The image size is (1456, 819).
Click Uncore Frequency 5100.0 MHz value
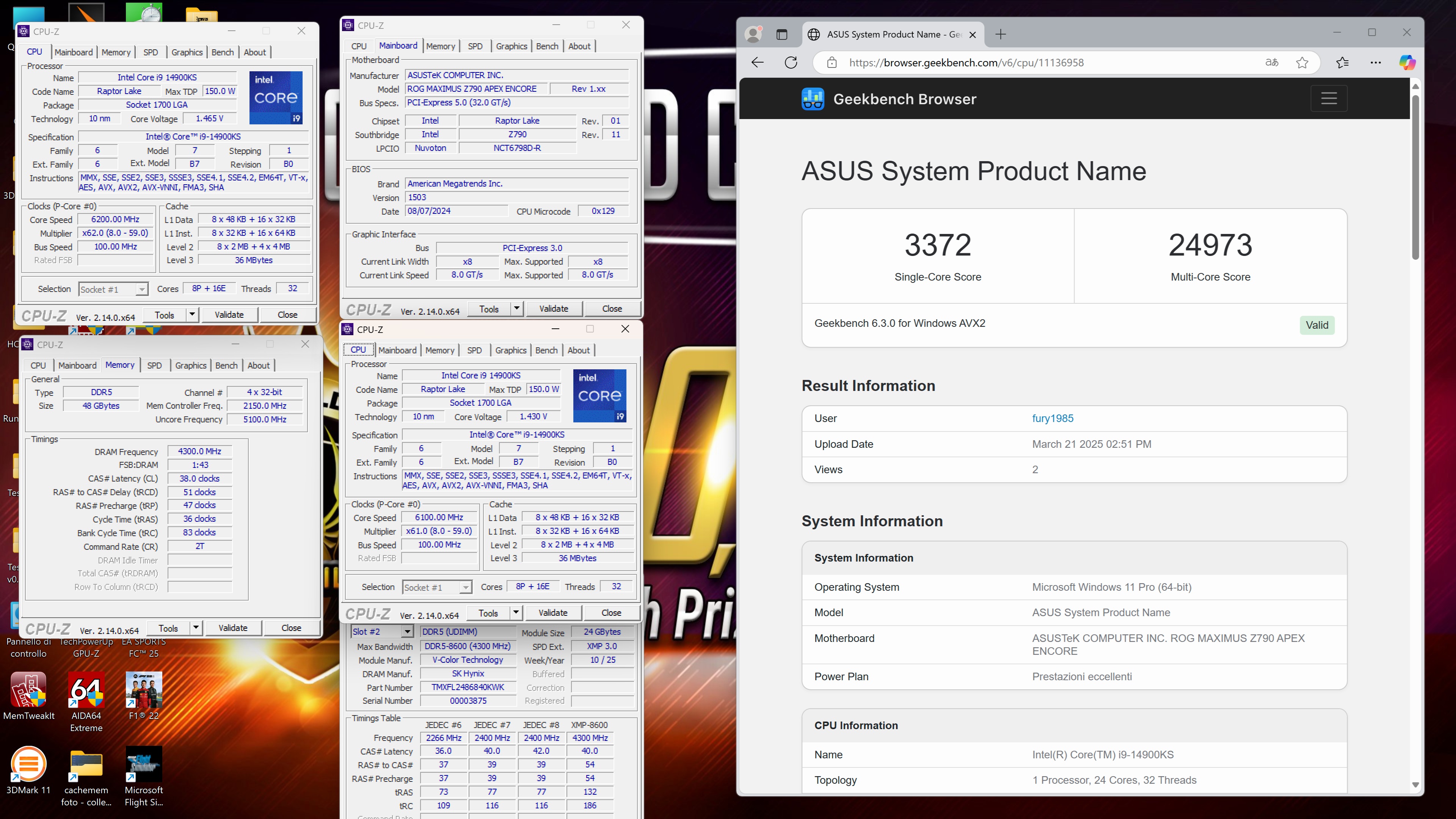click(265, 419)
